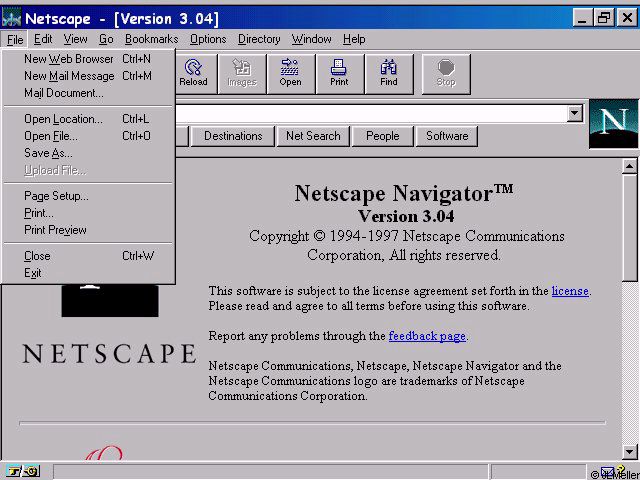Open the File menu
Screen dimensions: 640x480
(x=15, y=40)
